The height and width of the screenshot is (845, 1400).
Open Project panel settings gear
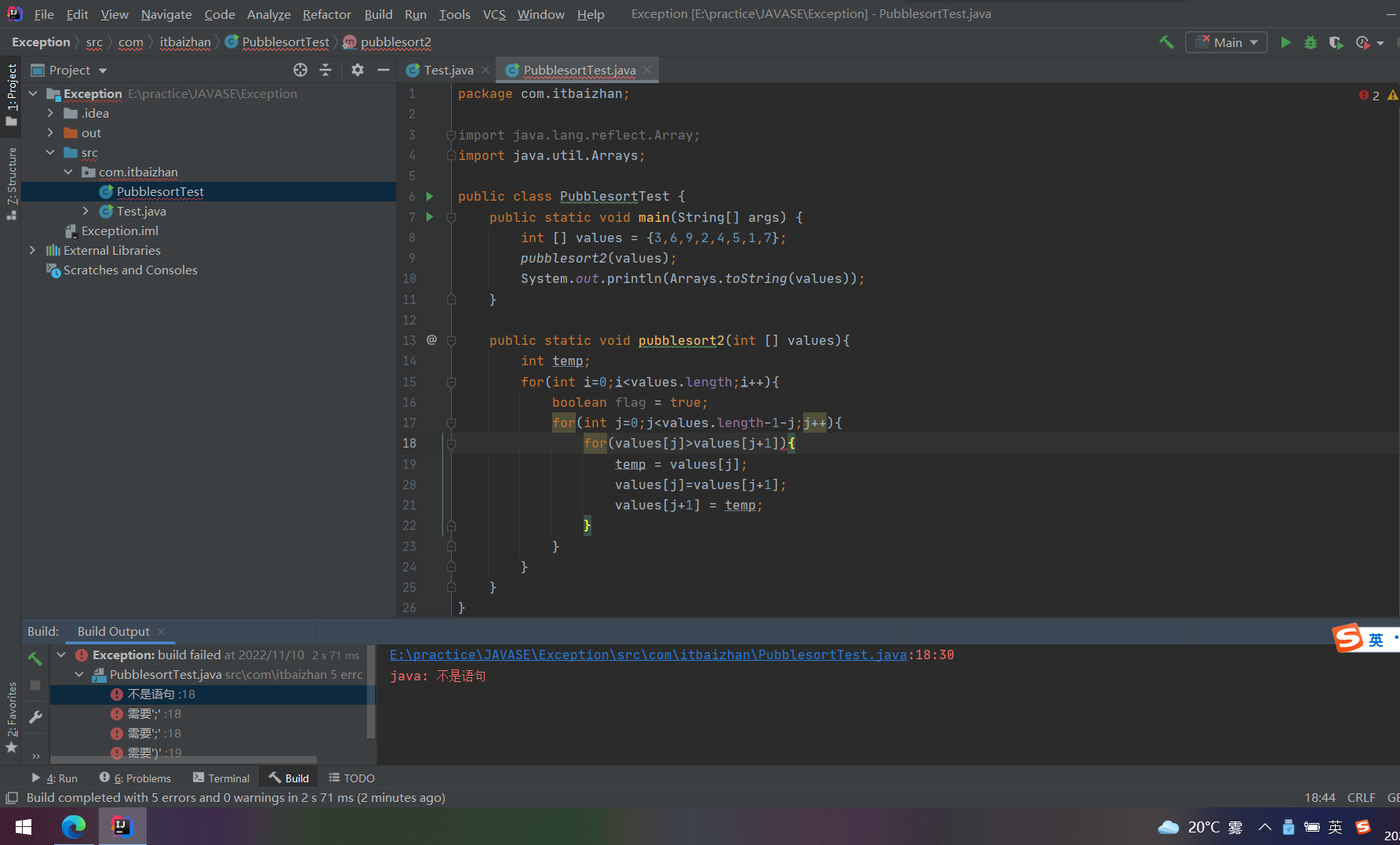click(358, 70)
